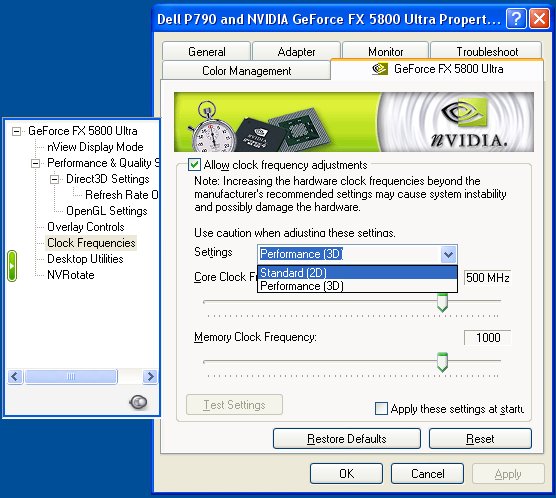
Task: Click tree panel scrollbar right arrow
Action: click(150, 376)
